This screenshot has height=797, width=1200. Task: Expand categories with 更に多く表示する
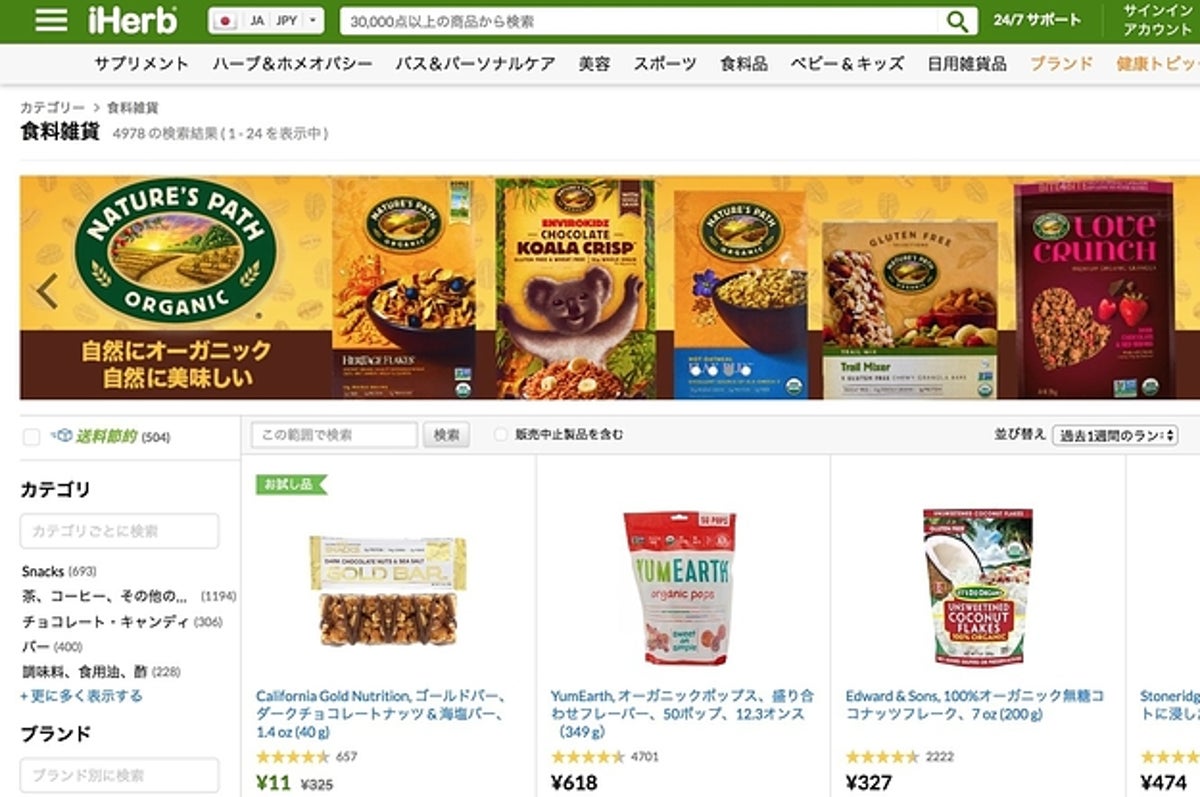coord(81,696)
